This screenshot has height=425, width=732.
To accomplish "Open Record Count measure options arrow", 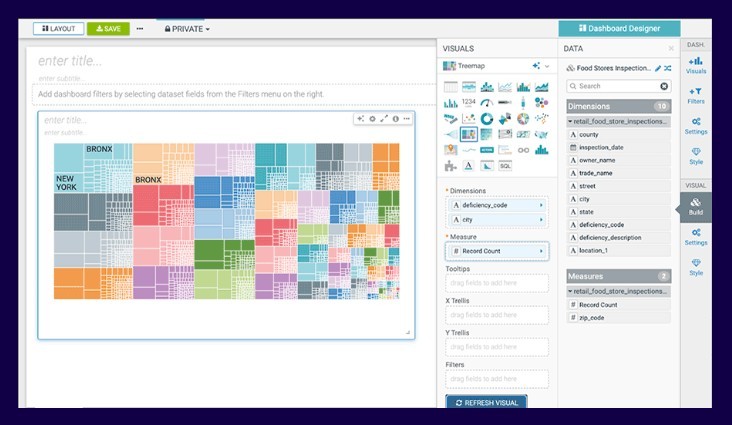I will pyautogui.click(x=541, y=251).
